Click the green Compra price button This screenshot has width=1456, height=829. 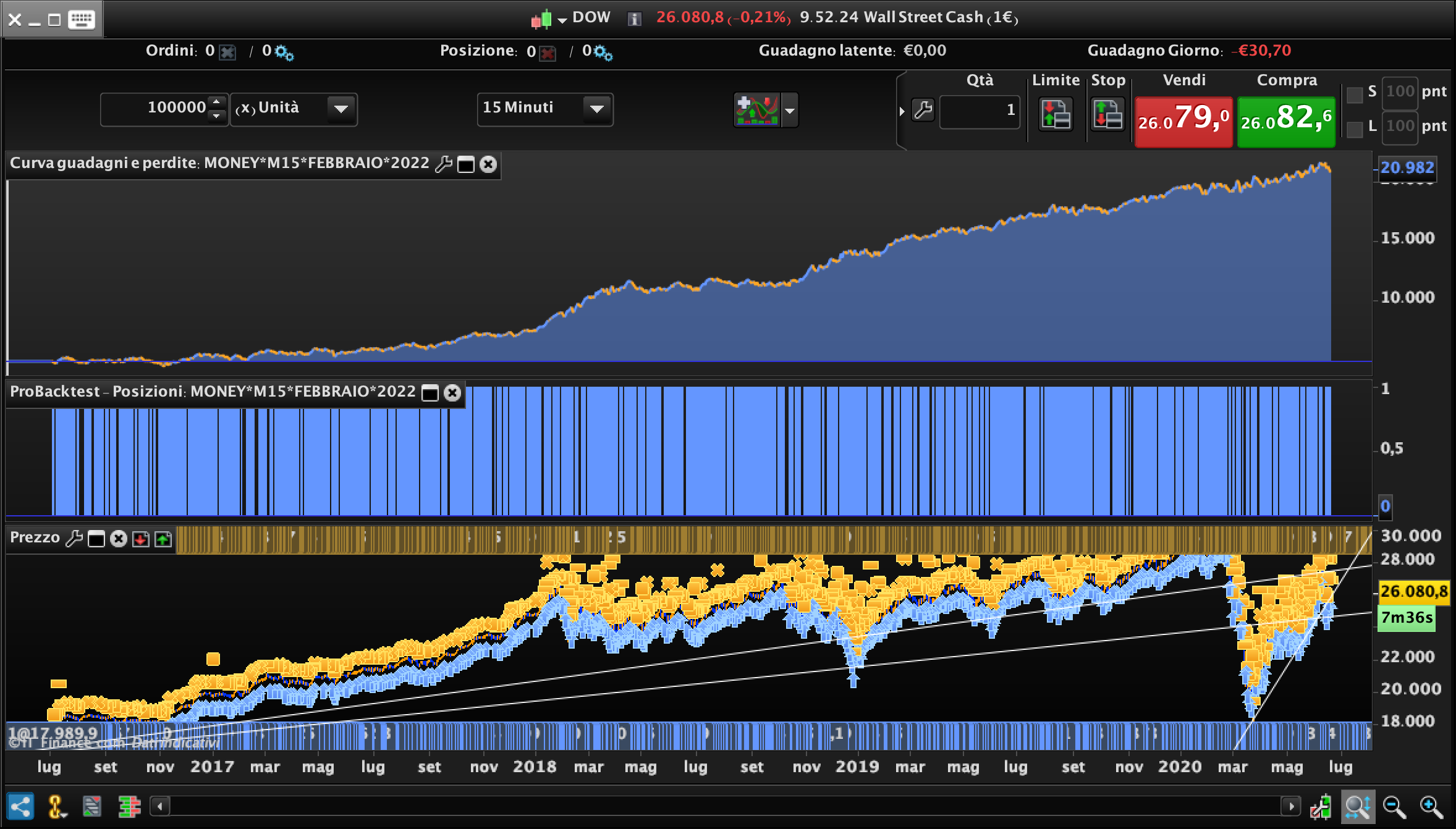(x=1285, y=121)
